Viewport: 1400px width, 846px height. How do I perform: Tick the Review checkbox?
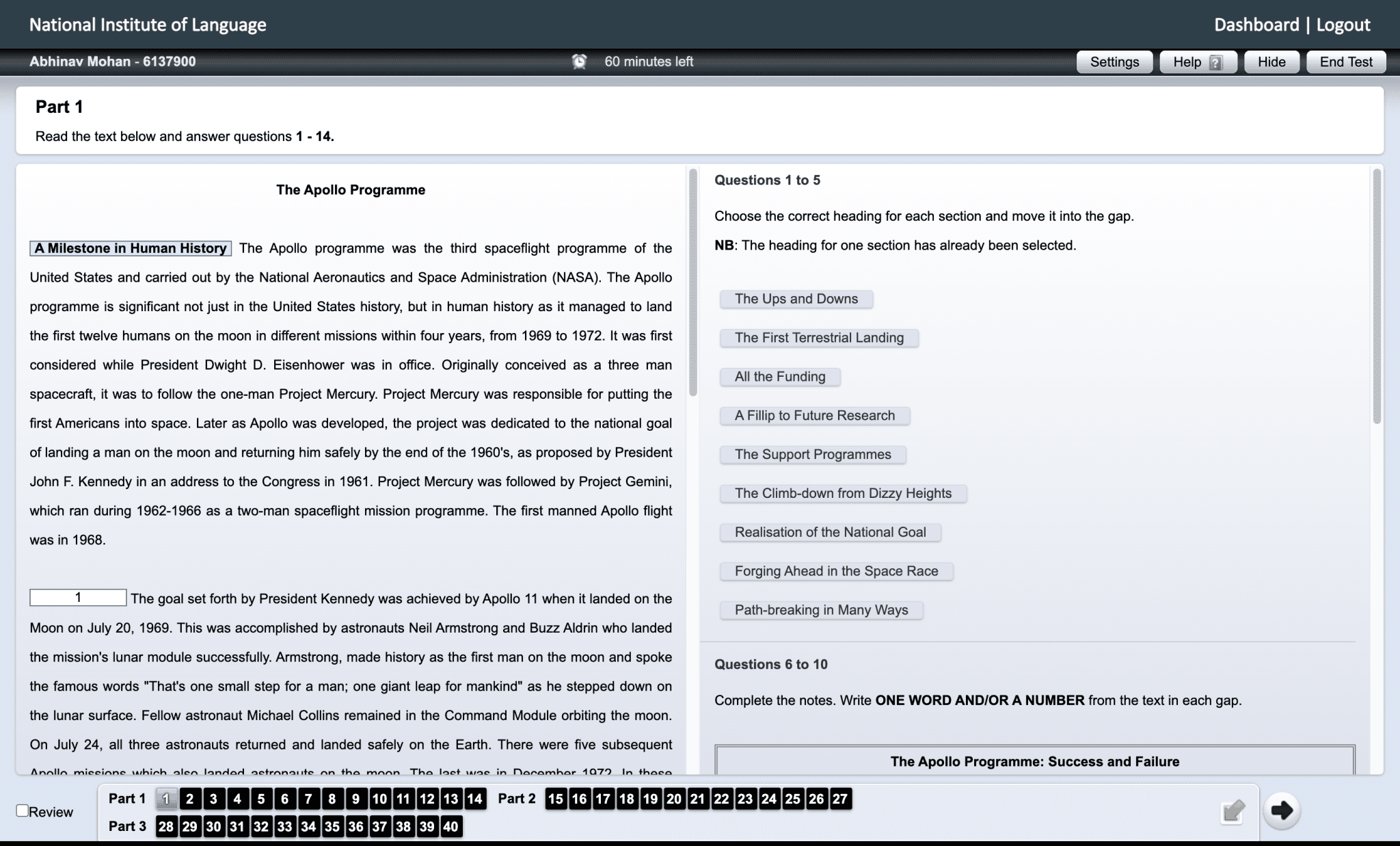[23, 810]
